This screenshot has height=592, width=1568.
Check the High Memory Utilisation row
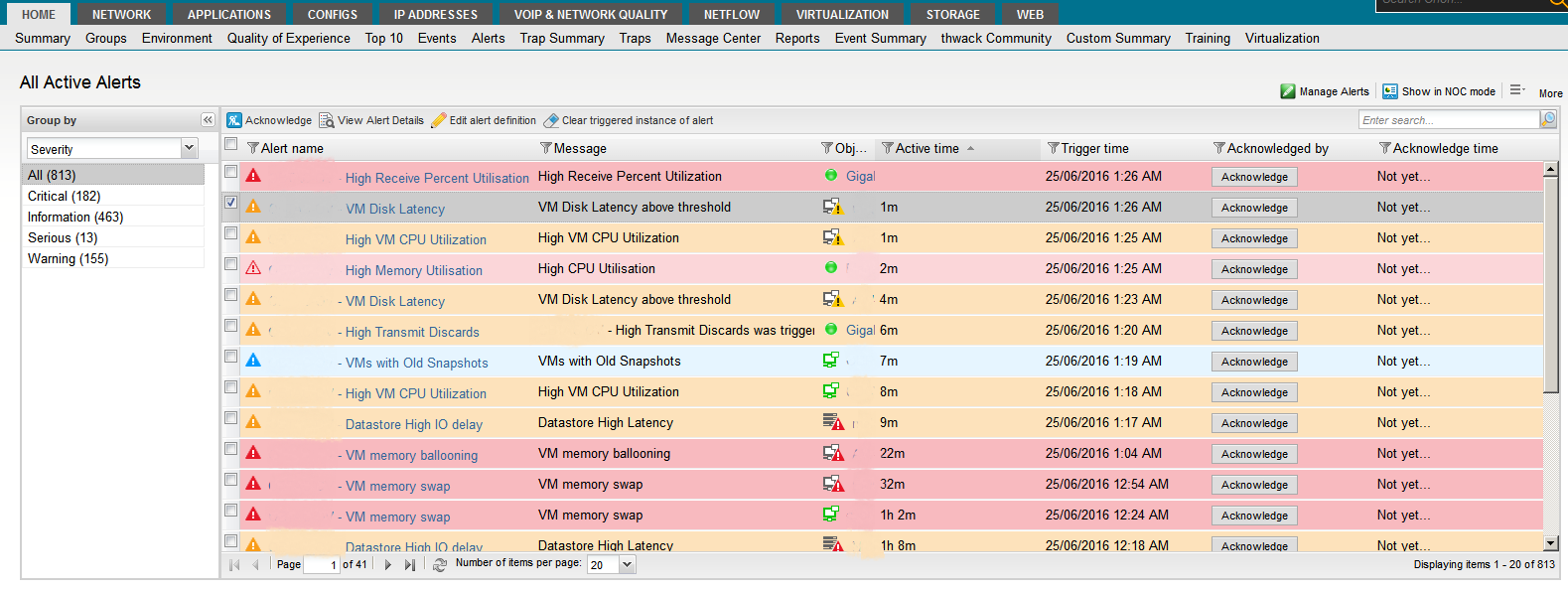coord(230,264)
